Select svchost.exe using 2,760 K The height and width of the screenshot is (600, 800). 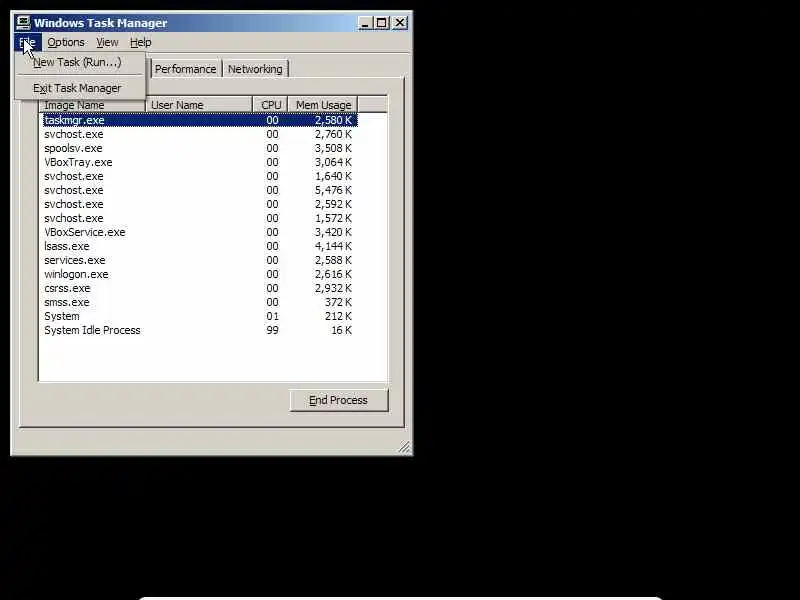[200, 134]
